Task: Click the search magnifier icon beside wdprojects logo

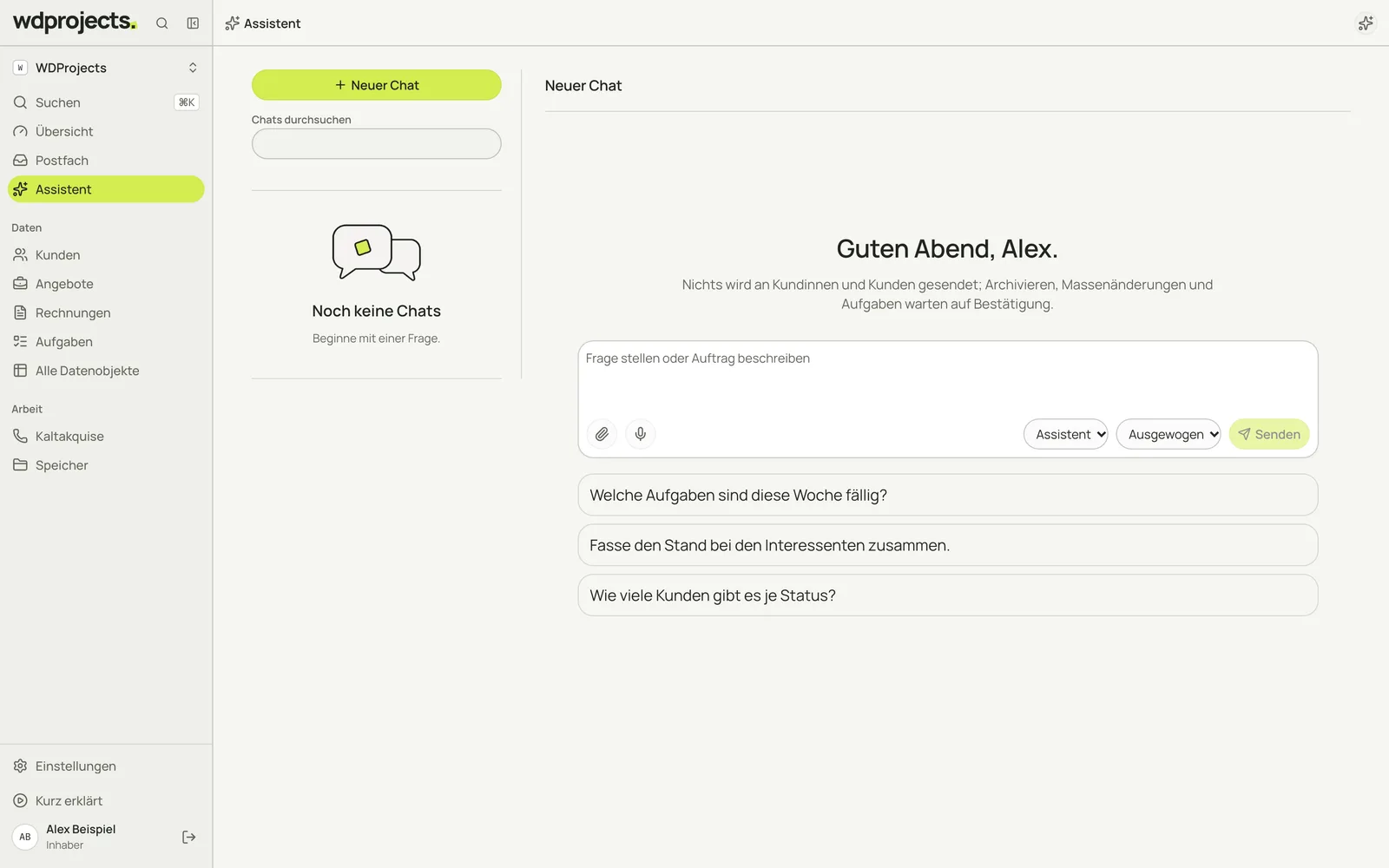Action: (x=161, y=23)
